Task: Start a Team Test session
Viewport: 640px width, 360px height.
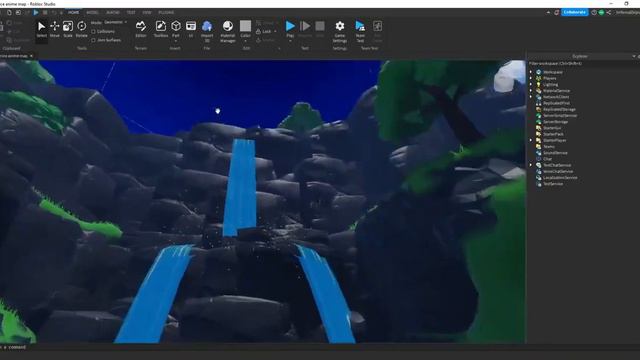Action: 360,31
